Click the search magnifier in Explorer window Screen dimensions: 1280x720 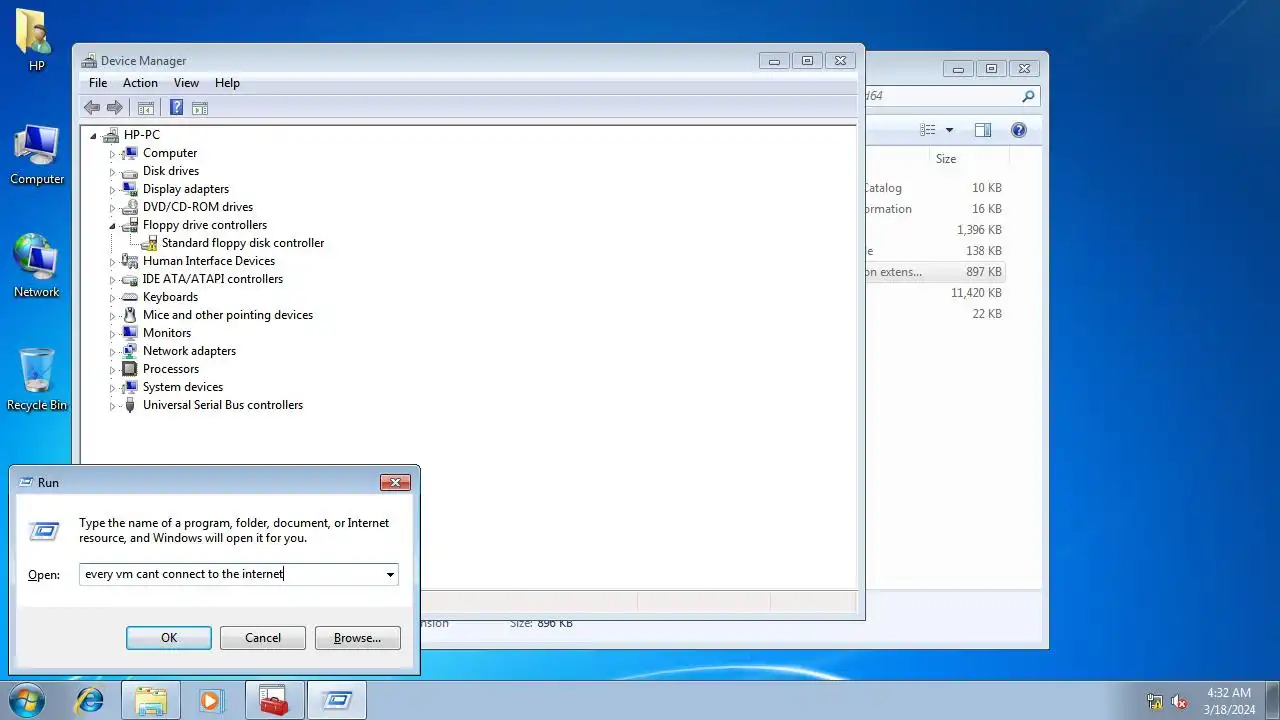tap(1027, 97)
